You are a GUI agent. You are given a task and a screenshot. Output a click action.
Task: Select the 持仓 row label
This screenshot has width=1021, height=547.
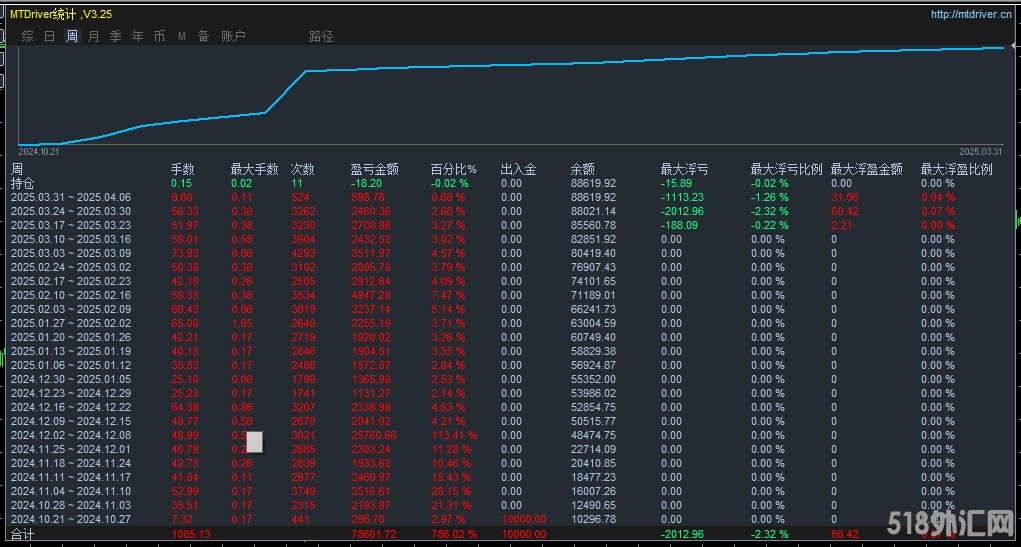pyautogui.click(x=22, y=183)
